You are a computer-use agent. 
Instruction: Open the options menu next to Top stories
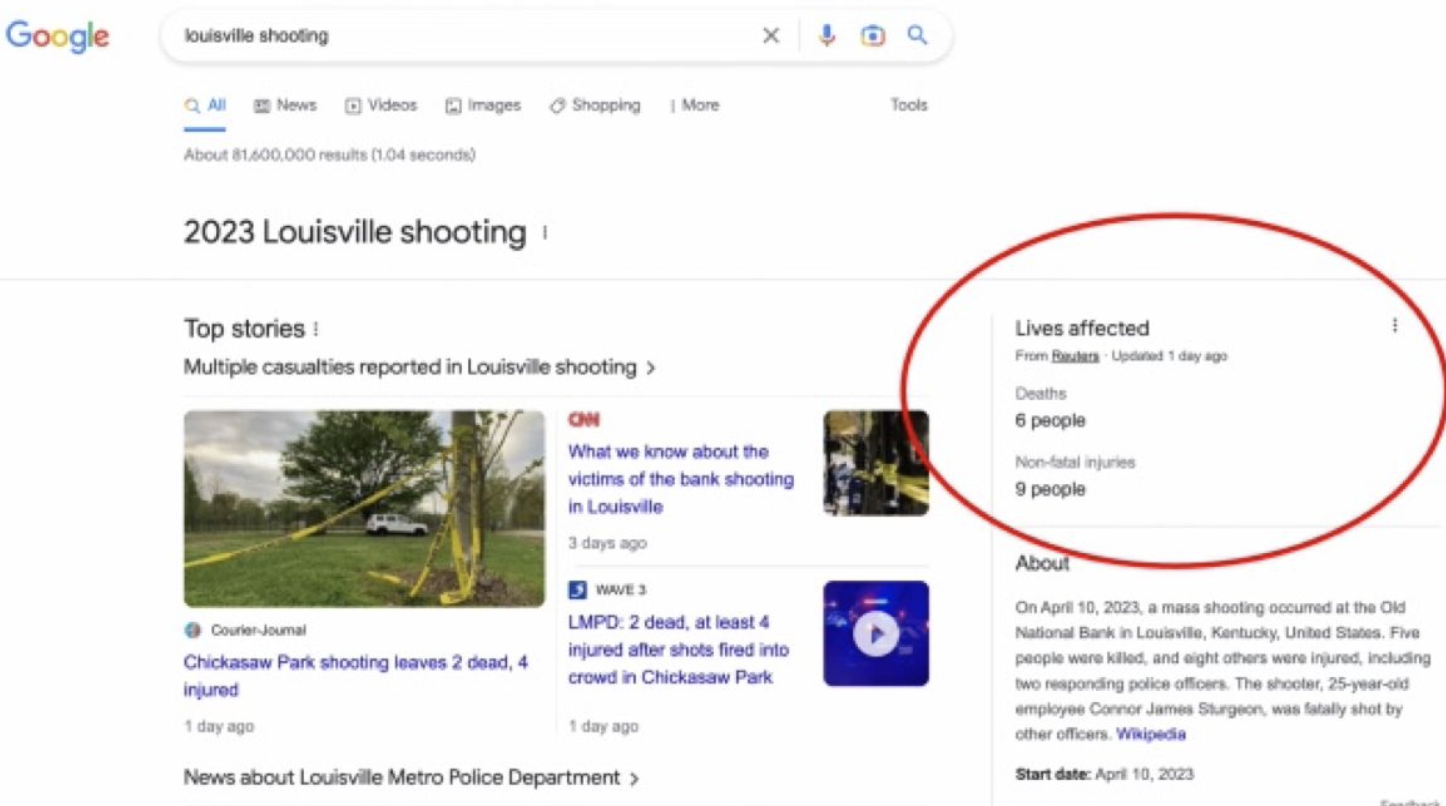click(316, 329)
